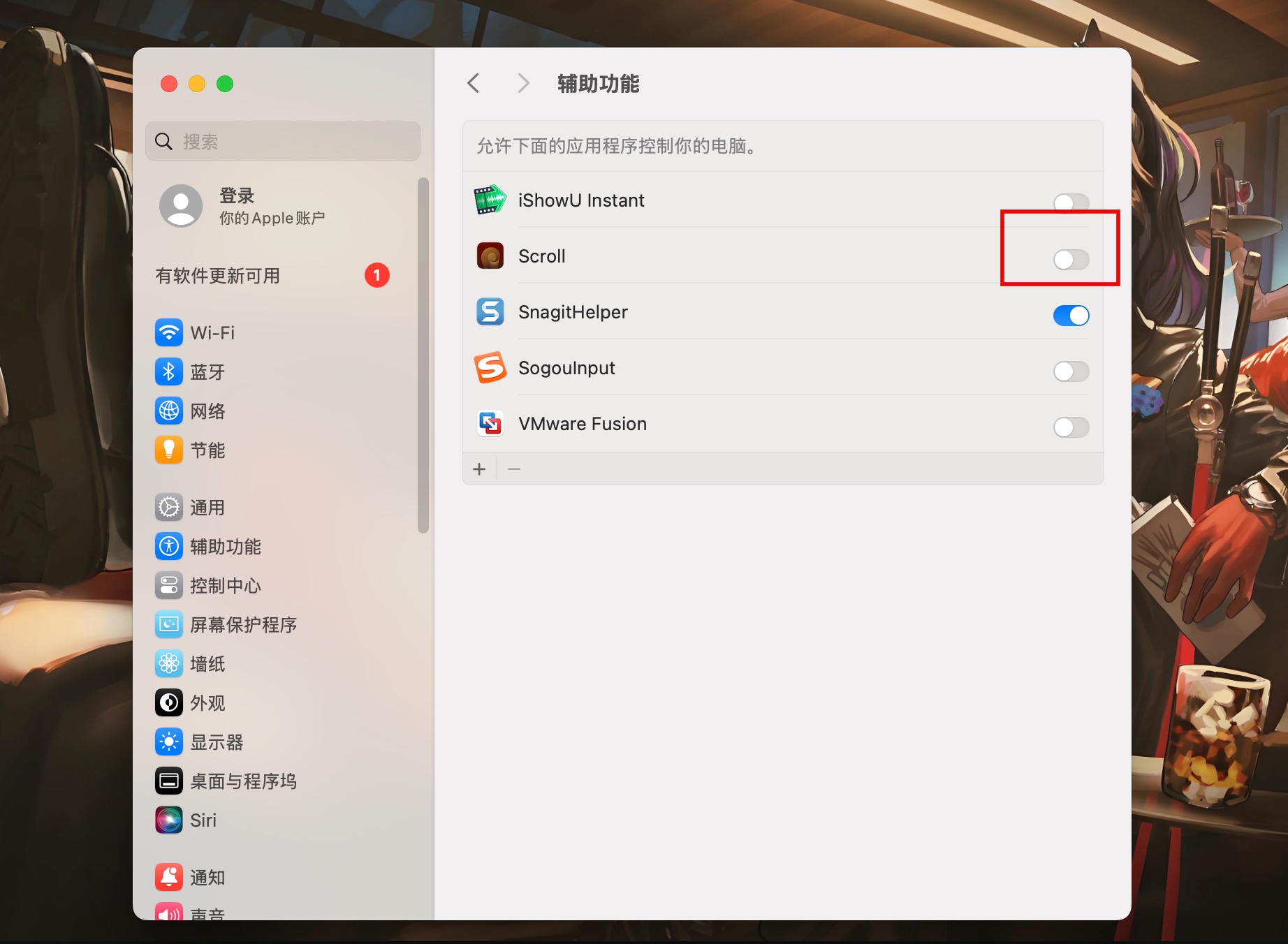This screenshot has height=944, width=1288.
Task: Click the Wi-Fi icon in sidebar
Action: [169, 332]
